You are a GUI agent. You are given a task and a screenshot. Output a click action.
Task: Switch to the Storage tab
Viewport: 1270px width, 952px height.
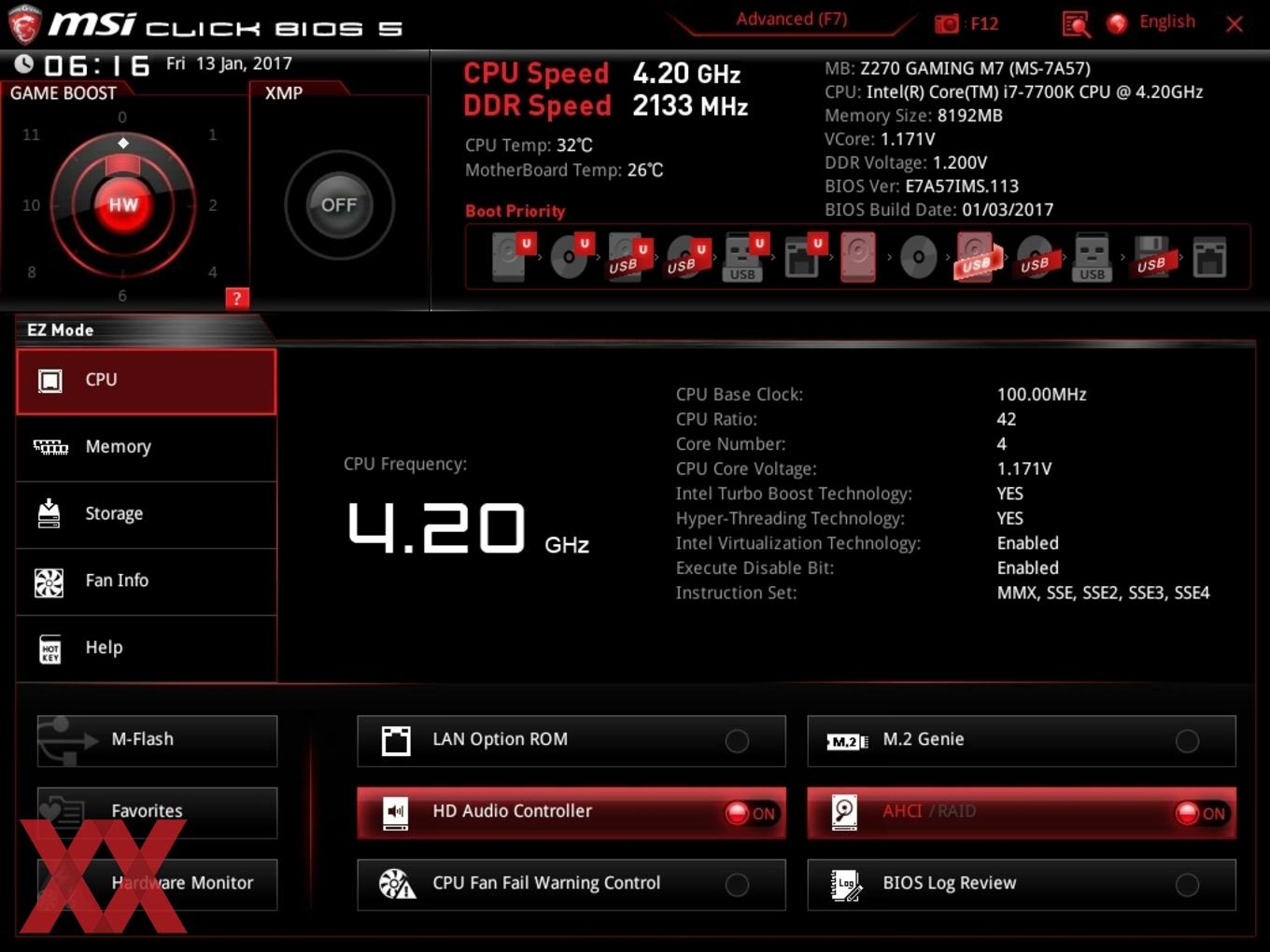coord(146,514)
